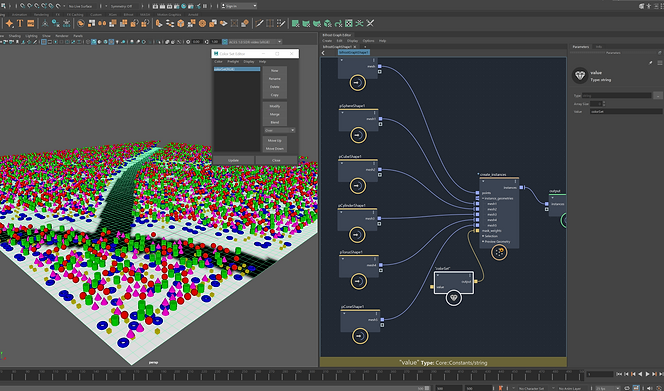Click the Delete color set button
Screen dimensions: 664x391
point(274,87)
